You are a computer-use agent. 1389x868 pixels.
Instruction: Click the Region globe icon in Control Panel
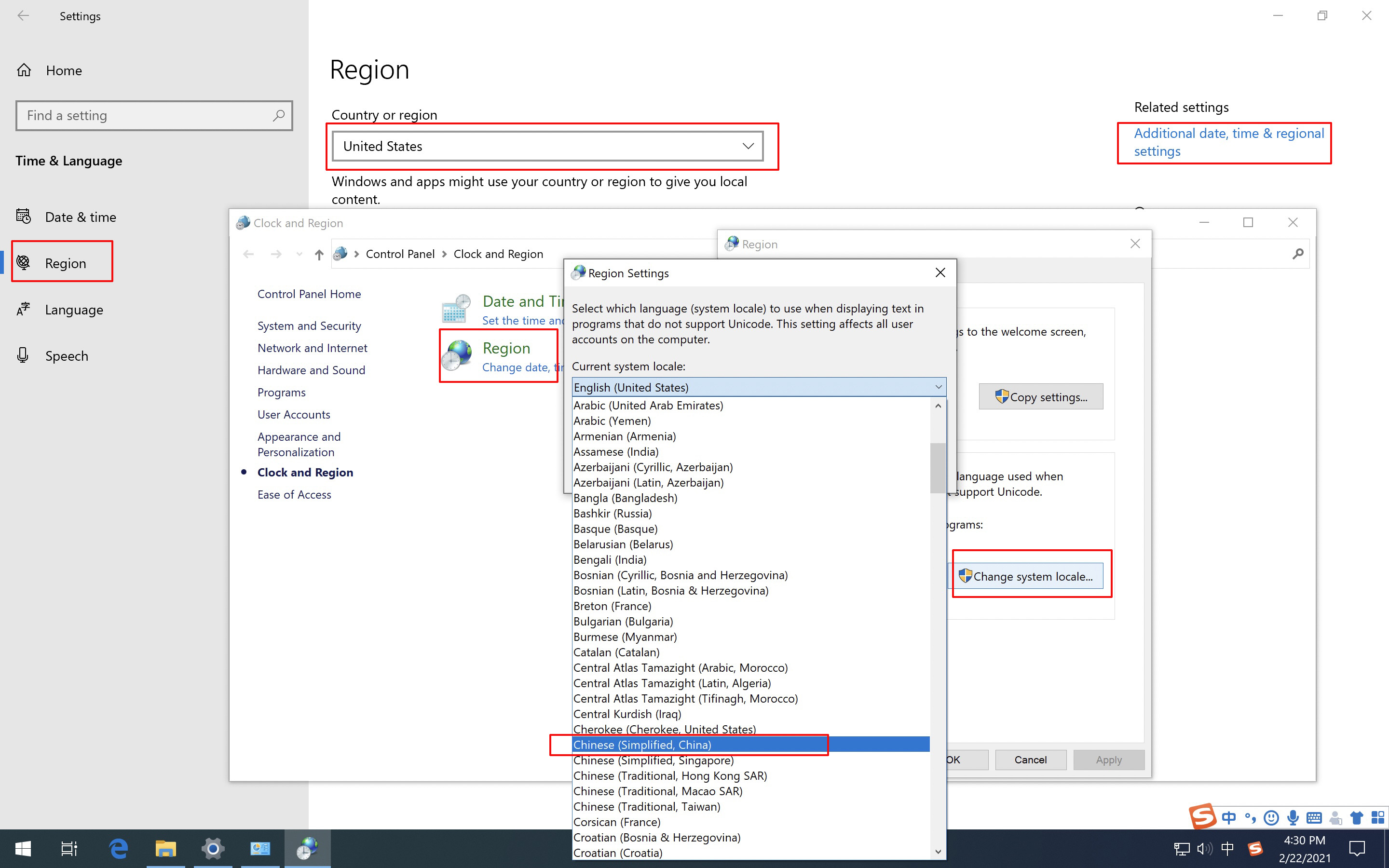click(457, 355)
